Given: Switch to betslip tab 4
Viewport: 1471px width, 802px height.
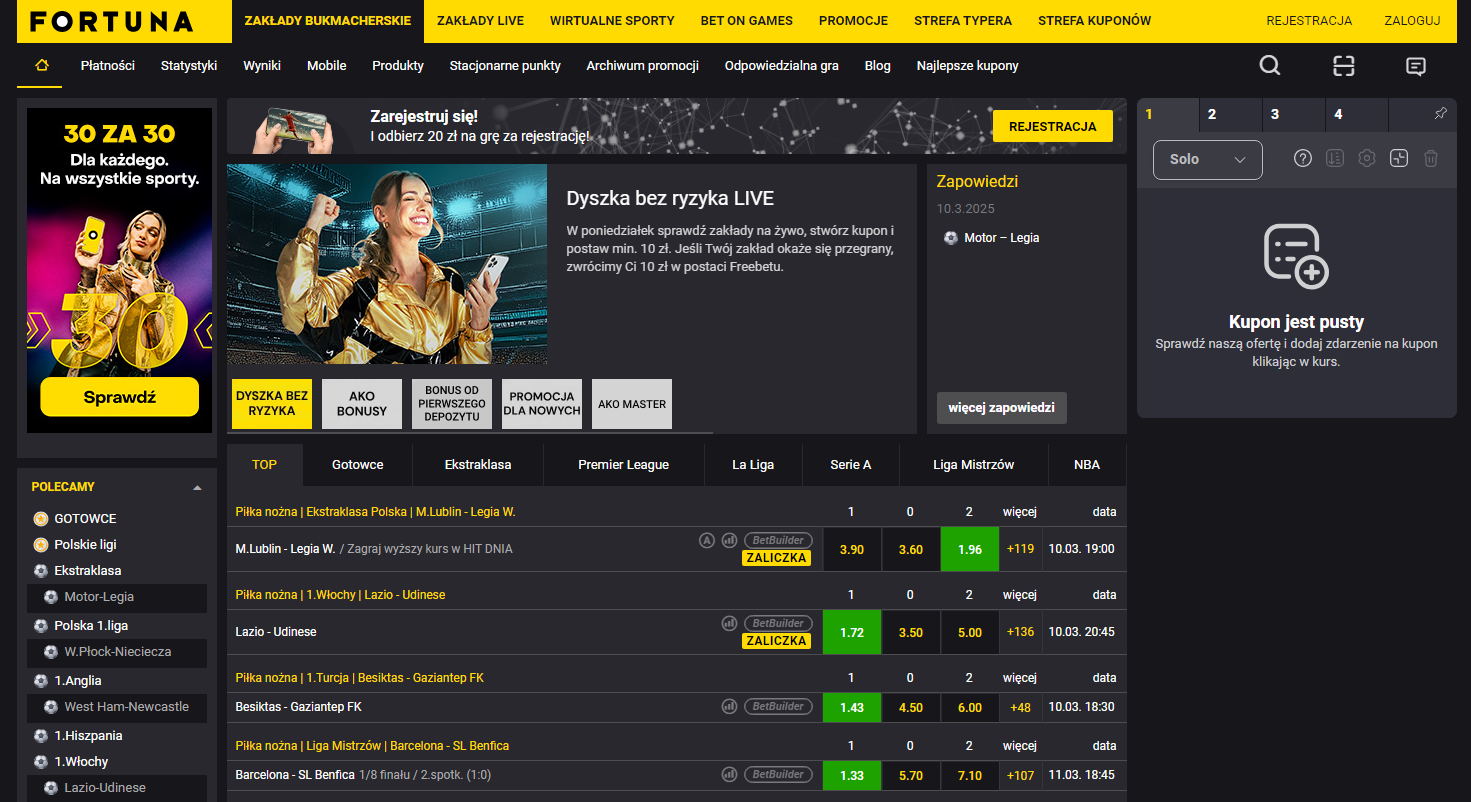Looking at the screenshot, I should pos(1358,114).
